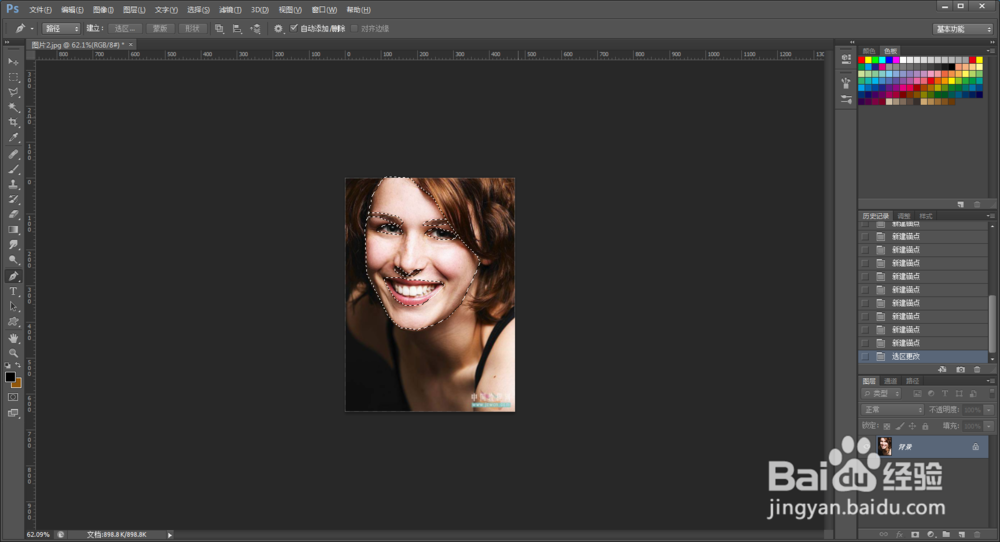This screenshot has width=1000, height=542.
Task: Open status bar info arrow menu
Action: [170, 535]
